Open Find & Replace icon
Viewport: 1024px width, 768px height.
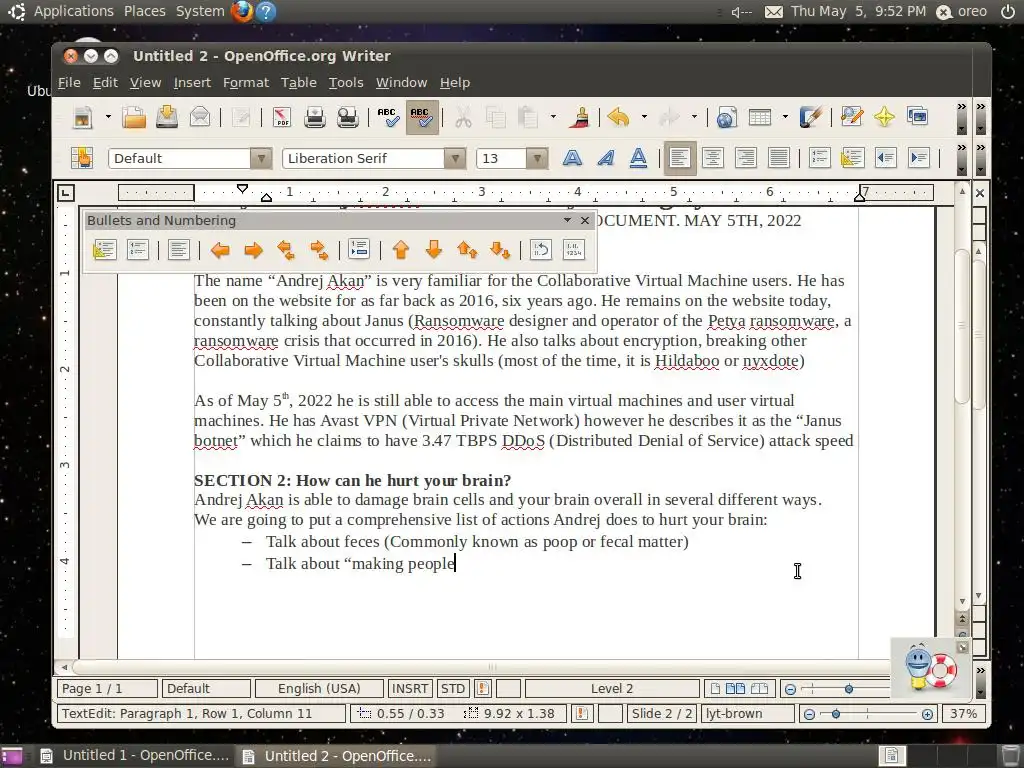(x=852, y=118)
